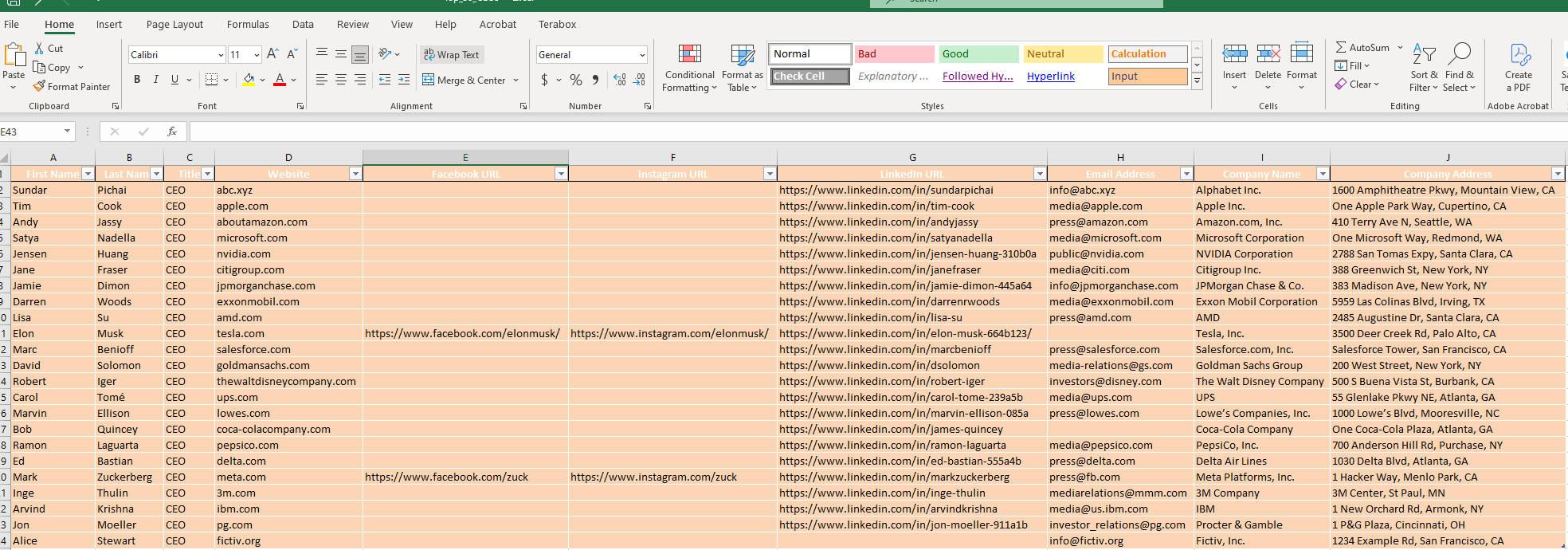Open Email Address filter dropdown
The width and height of the screenshot is (1568, 550).
tap(1186, 174)
